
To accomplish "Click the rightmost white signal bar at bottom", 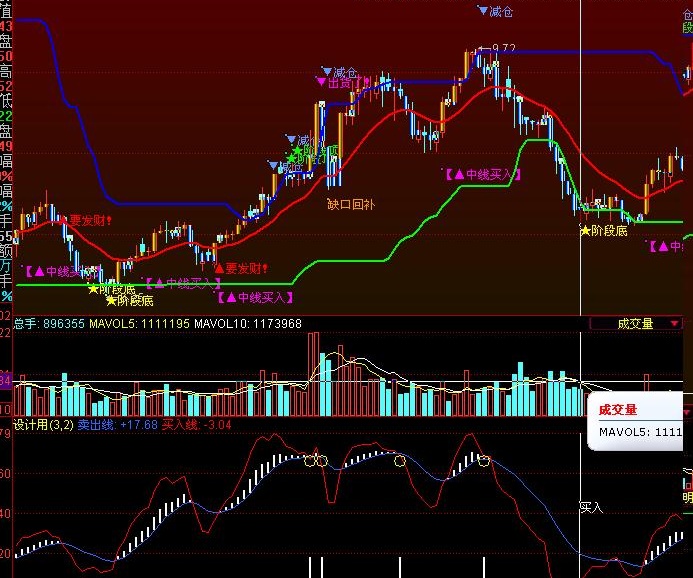I will click(x=484, y=567).
